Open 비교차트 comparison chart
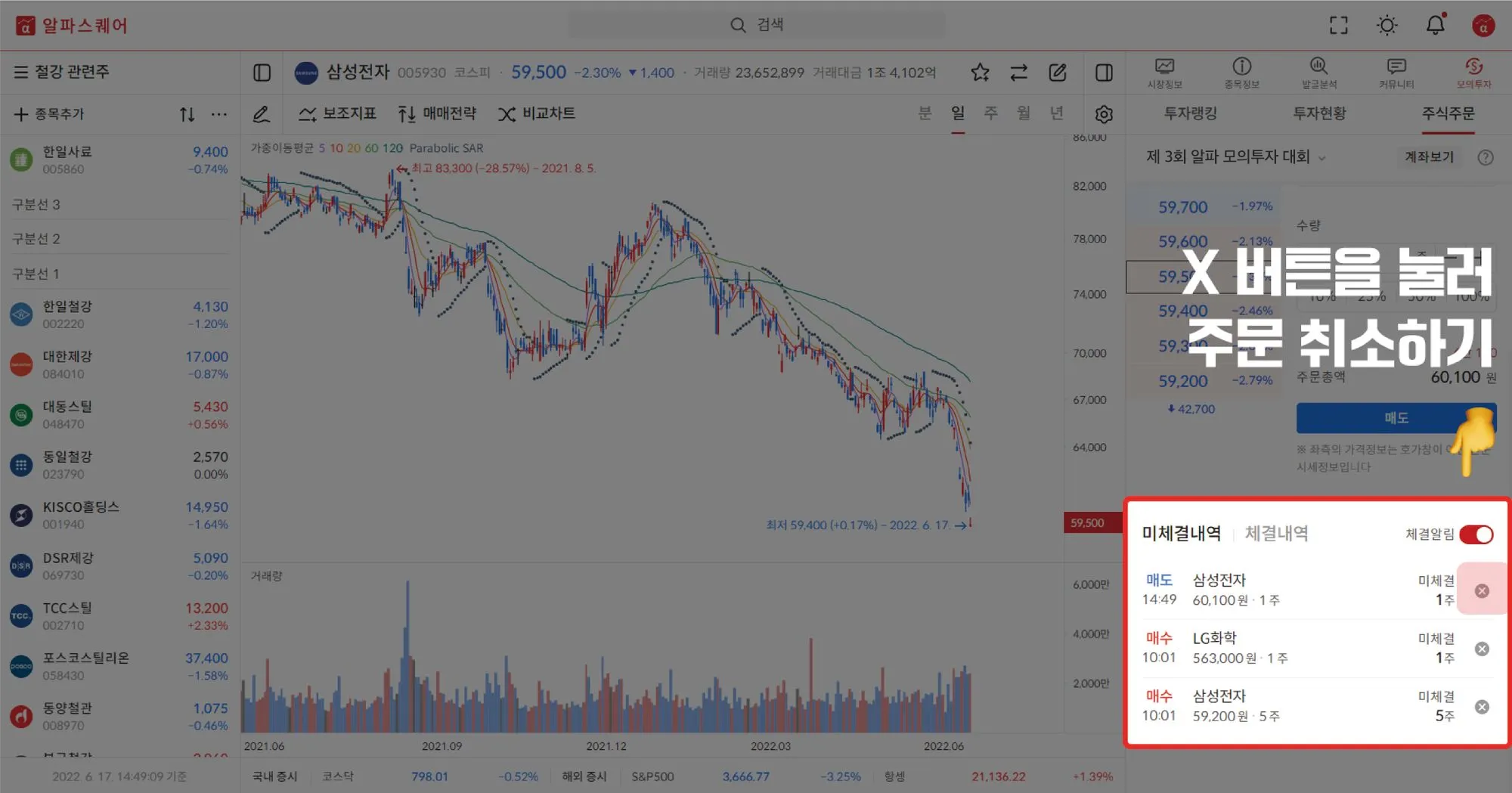Screen dimensions: 1512x793 [537, 113]
